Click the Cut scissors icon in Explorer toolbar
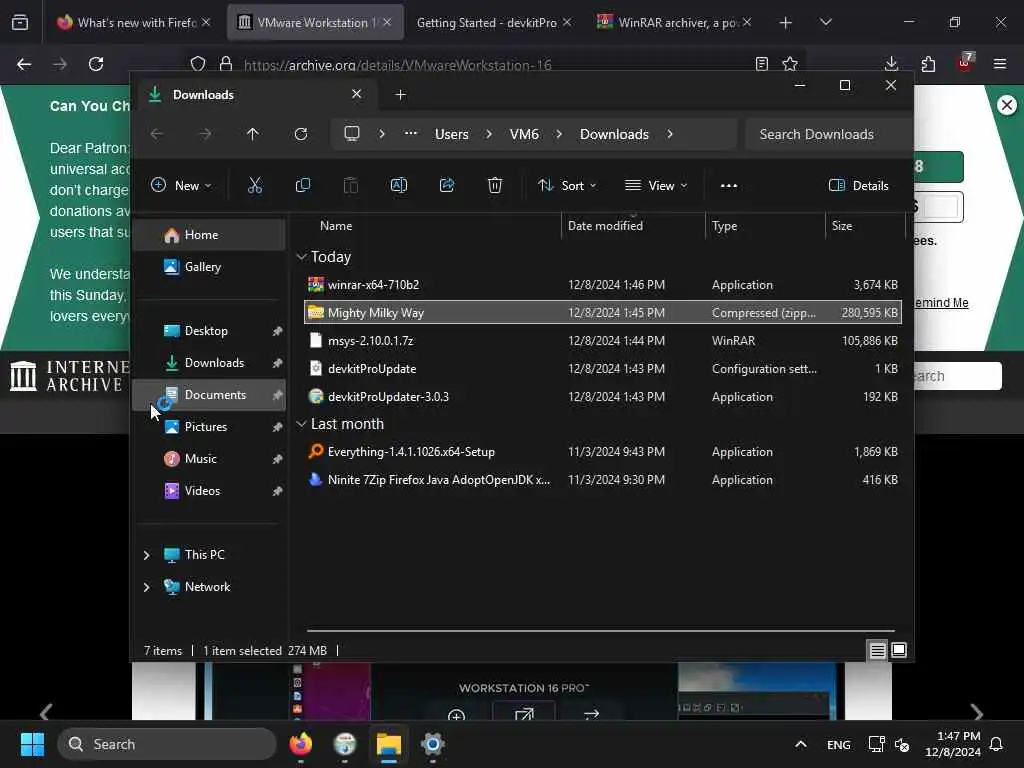 [255, 185]
